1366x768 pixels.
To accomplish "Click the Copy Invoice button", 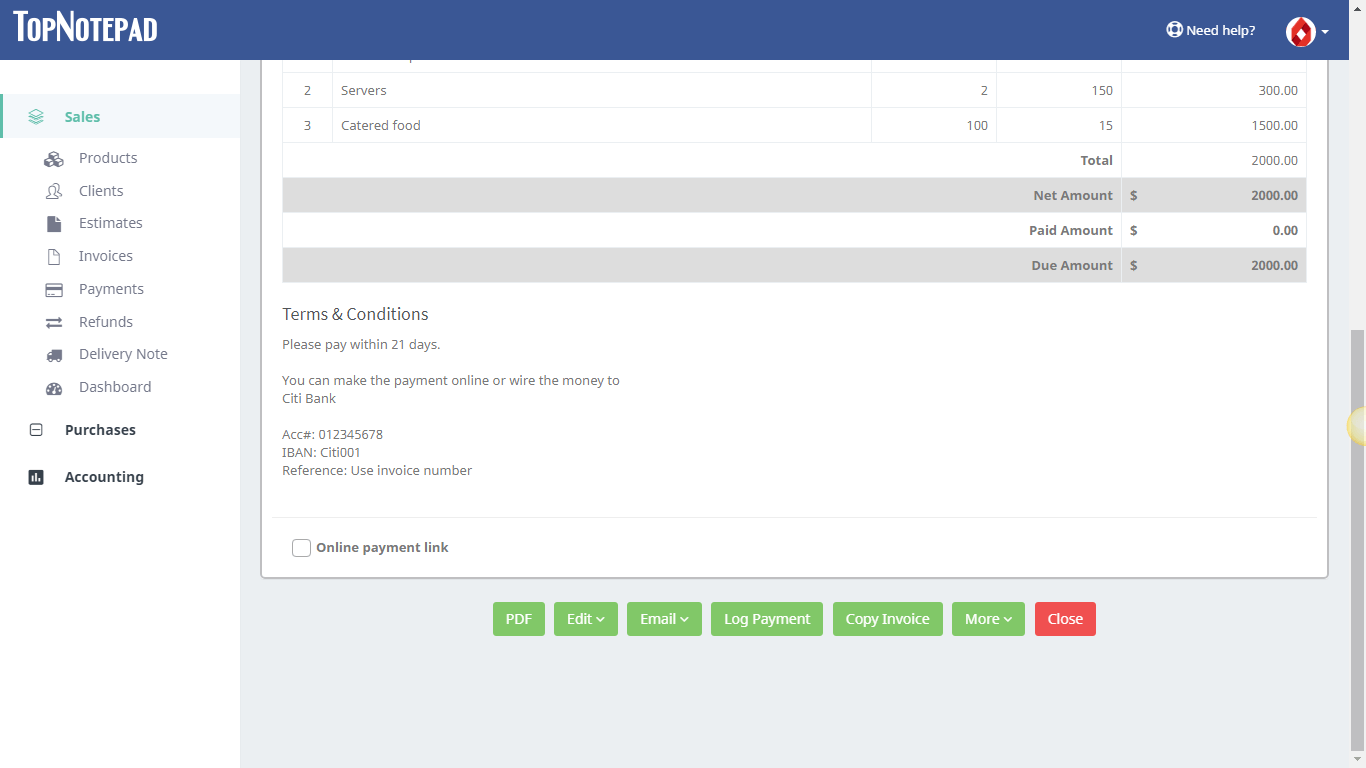I will pos(887,619).
